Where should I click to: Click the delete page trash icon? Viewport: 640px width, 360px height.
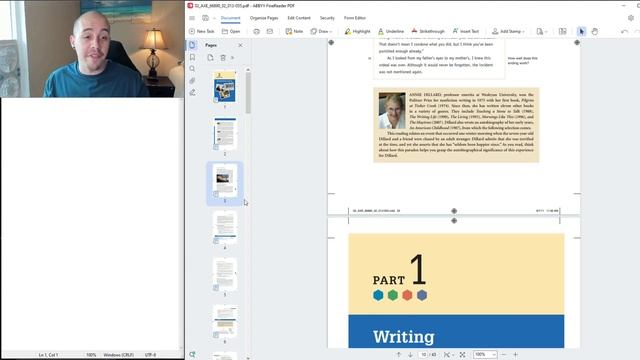coord(223,58)
